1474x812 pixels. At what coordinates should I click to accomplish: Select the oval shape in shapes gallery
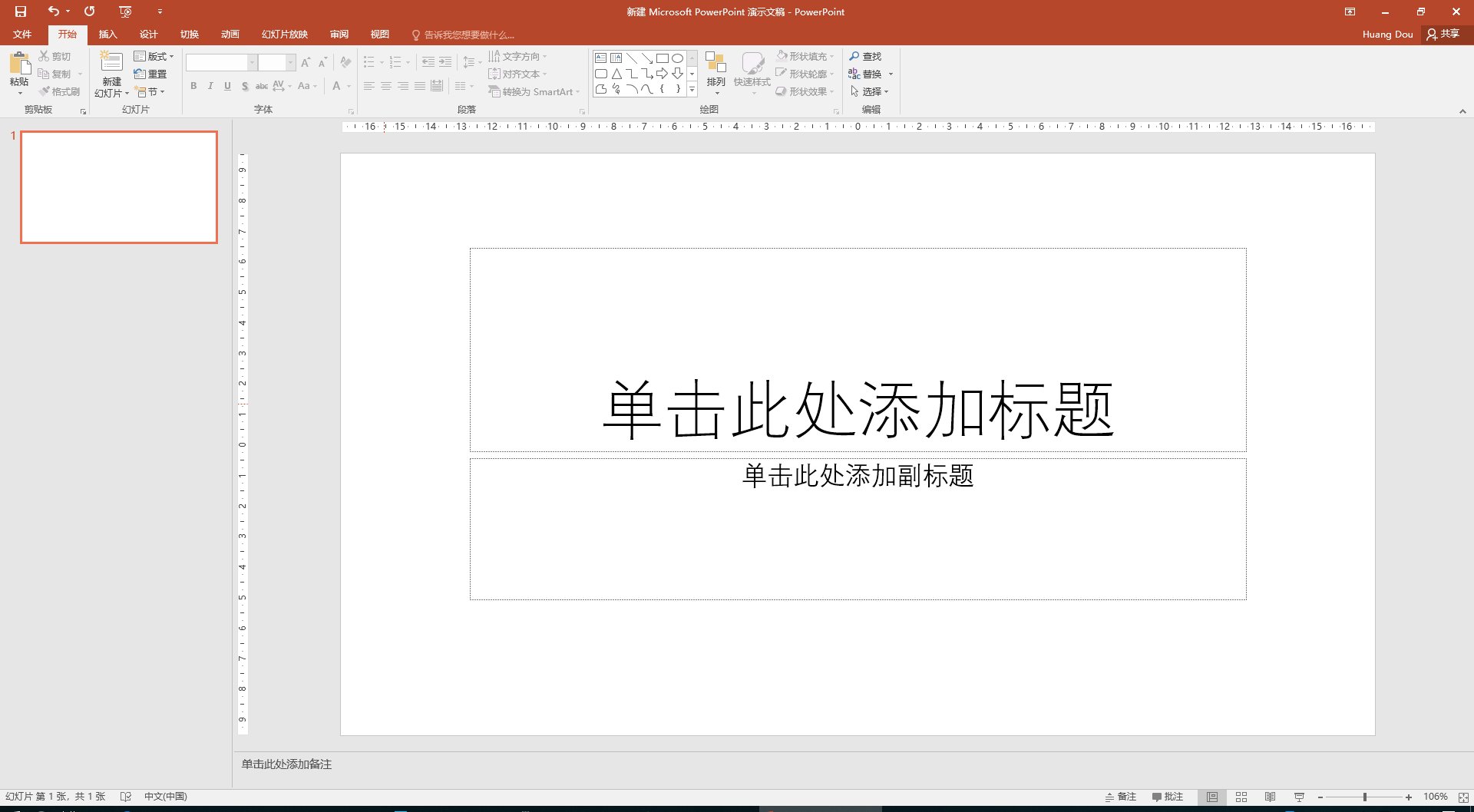pyautogui.click(x=677, y=58)
